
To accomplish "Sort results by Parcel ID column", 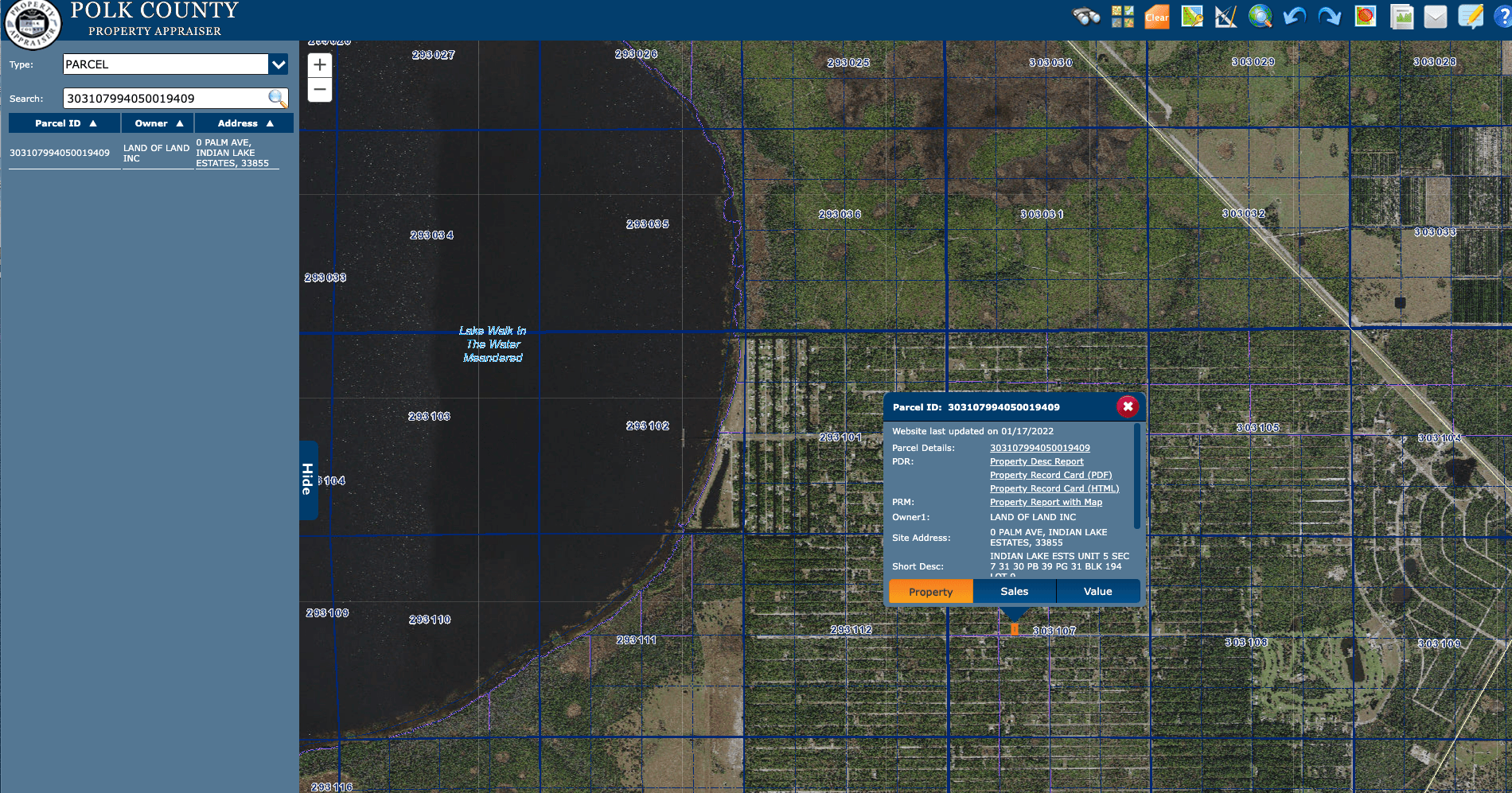I will 64,123.
